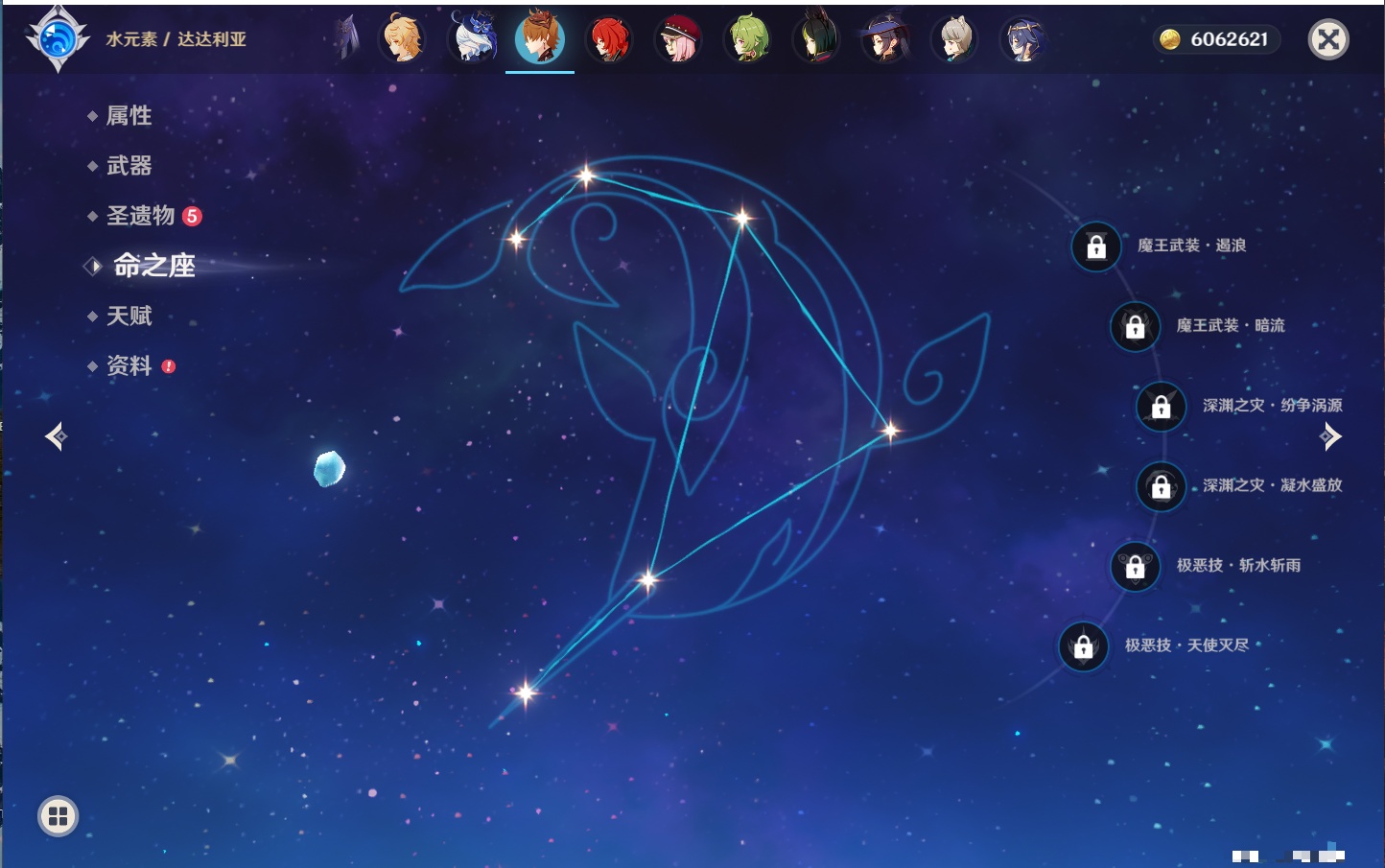Screen dimensions: 1385x868
Task: Switch to Furina's white-haired avatar
Action: pos(472,38)
